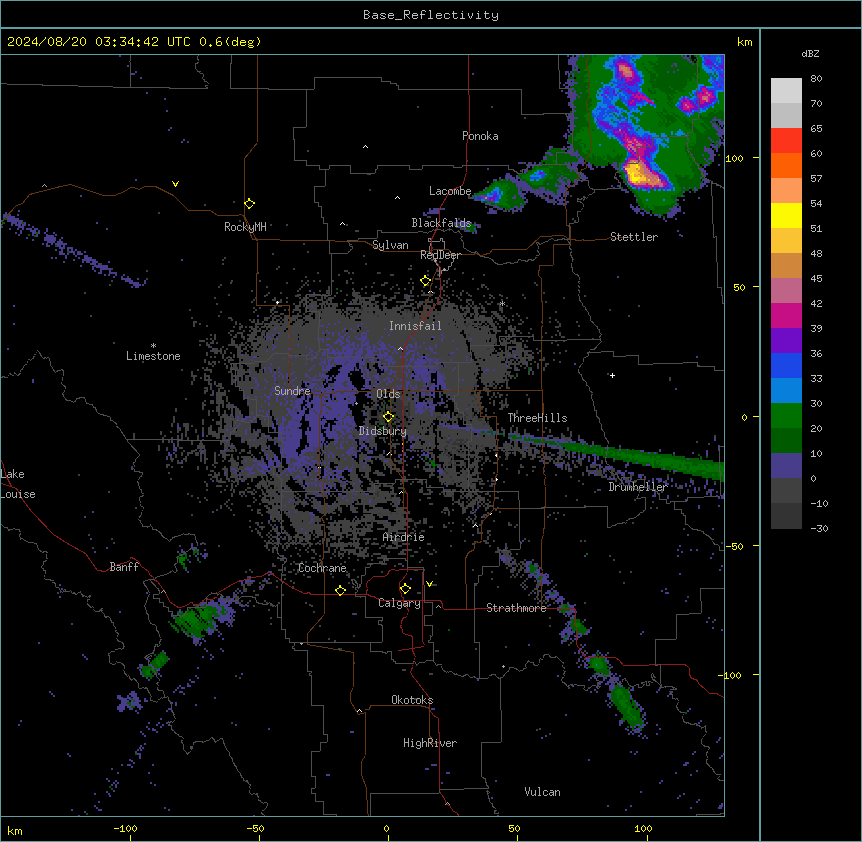
Task: Click the Drumheller label
Action: (x=638, y=487)
